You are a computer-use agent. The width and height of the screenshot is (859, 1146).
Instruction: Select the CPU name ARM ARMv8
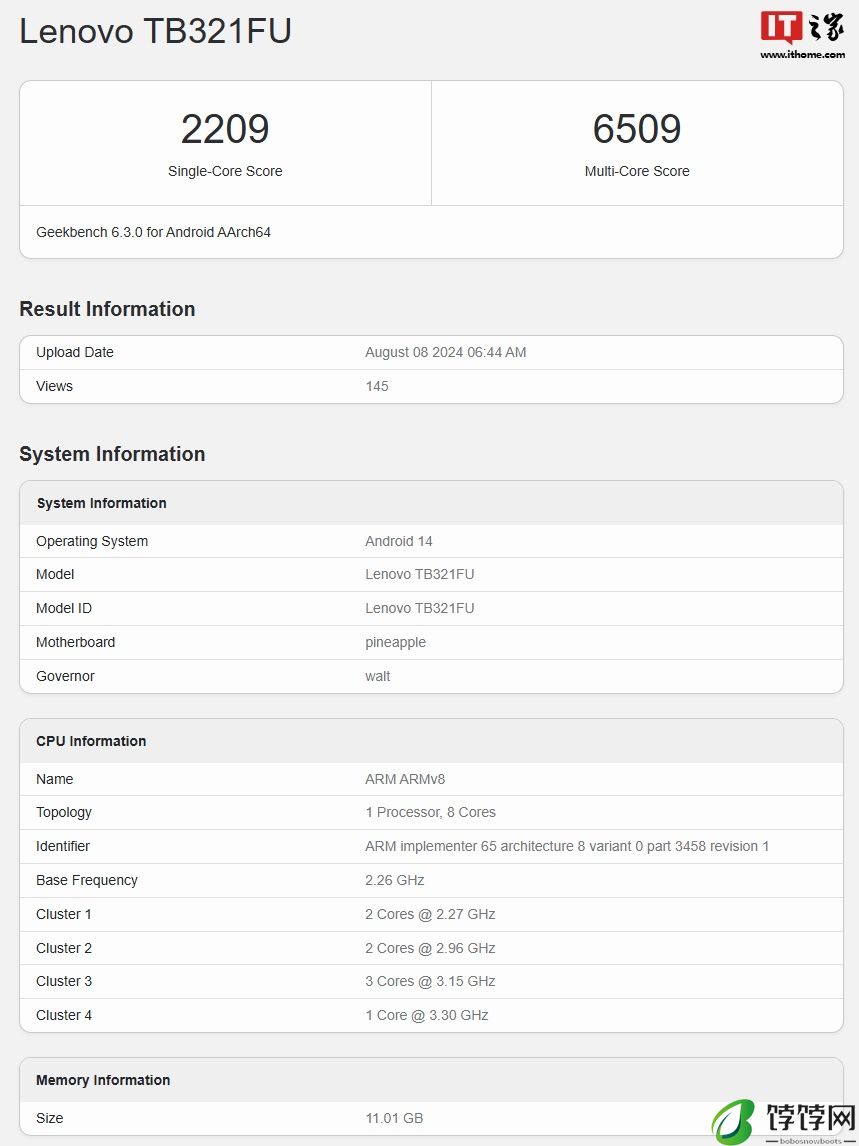[405, 779]
